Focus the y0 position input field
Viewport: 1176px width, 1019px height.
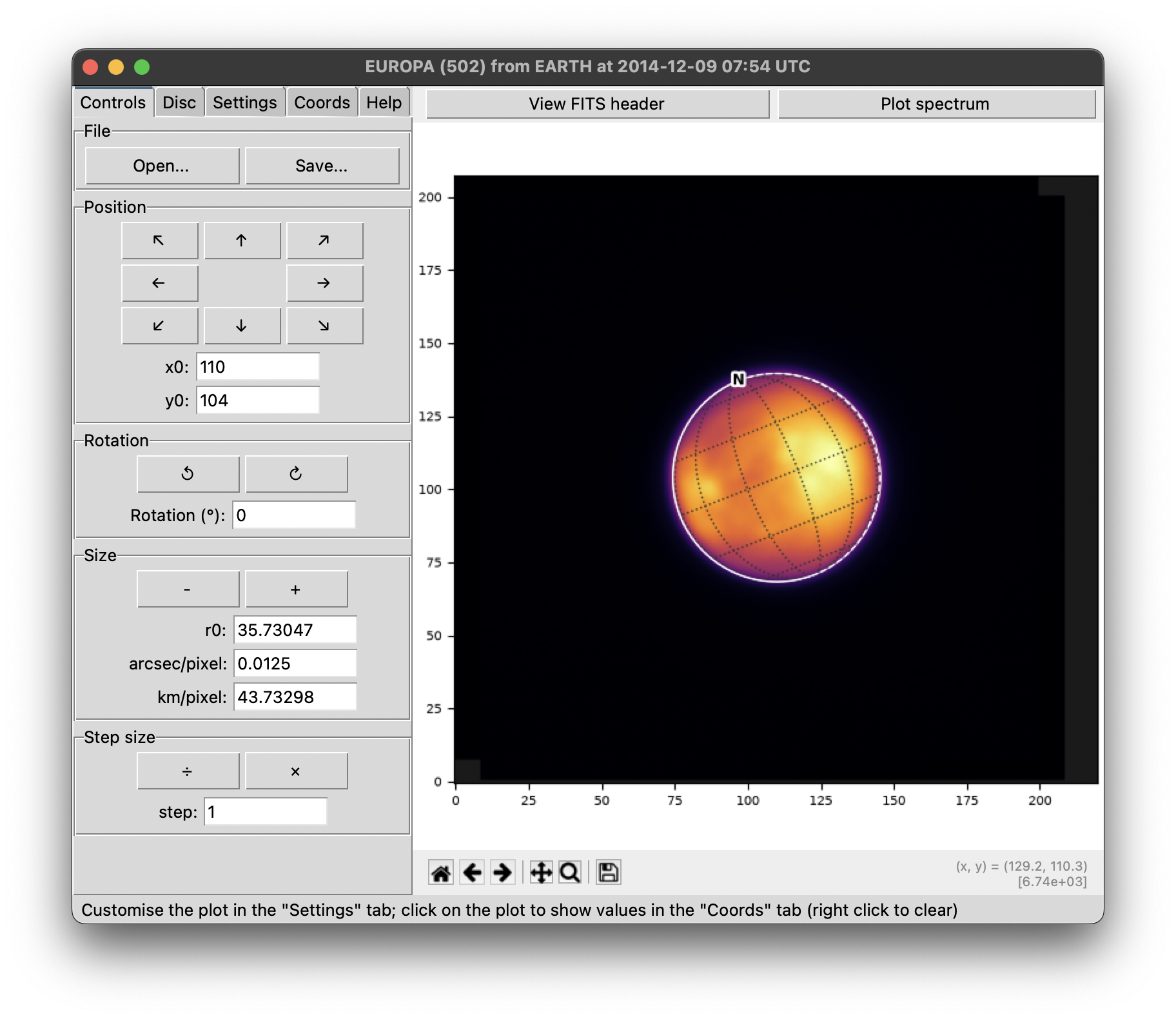(258, 401)
